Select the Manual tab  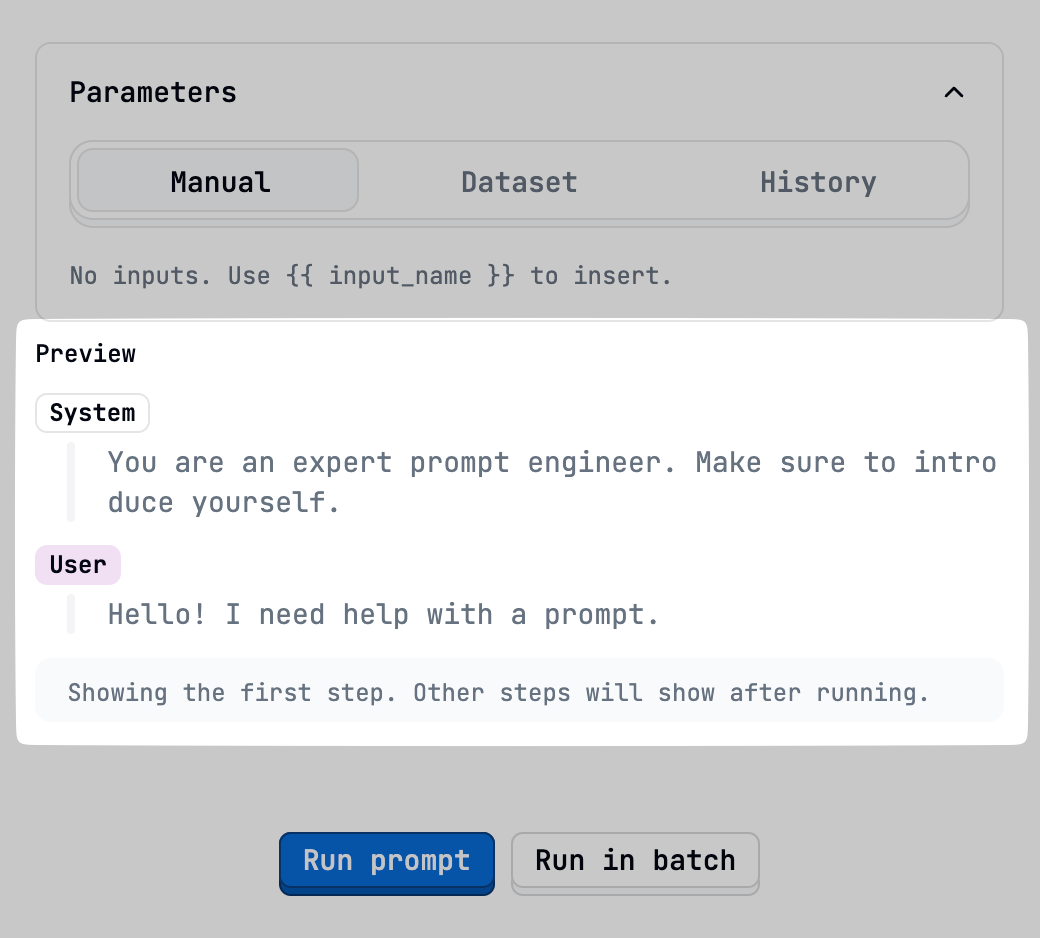(x=218, y=182)
